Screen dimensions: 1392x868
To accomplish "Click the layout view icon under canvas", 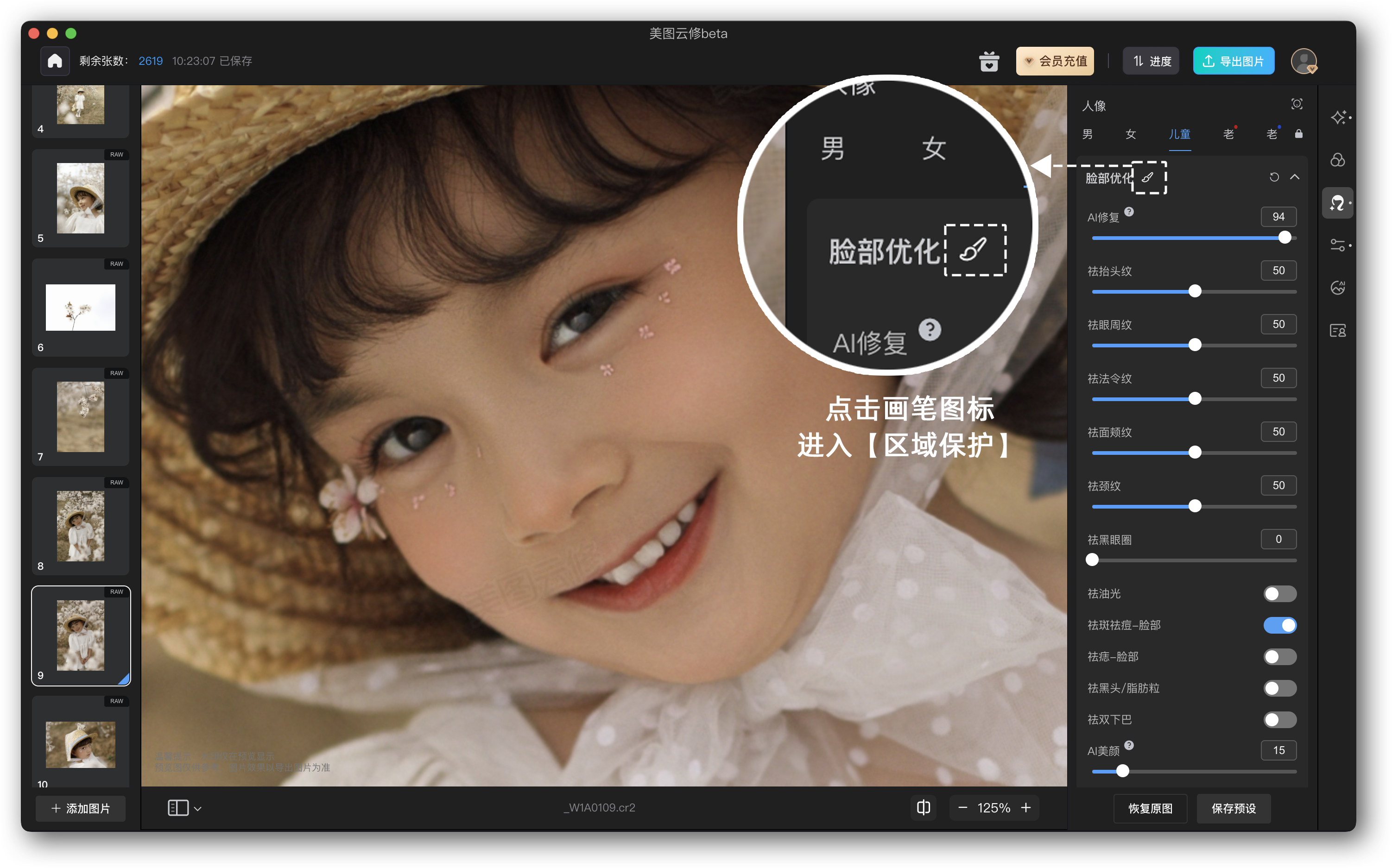I will click(x=178, y=808).
